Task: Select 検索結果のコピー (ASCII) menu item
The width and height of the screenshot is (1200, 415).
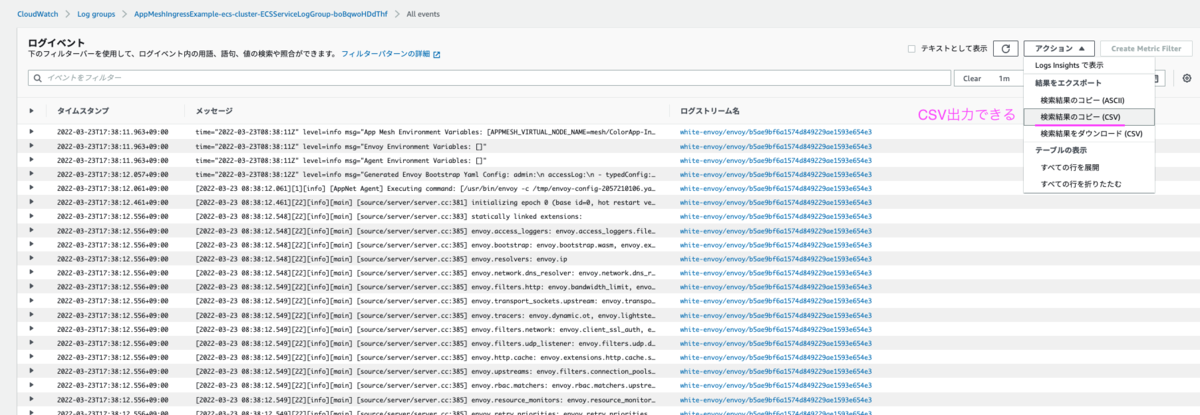Action: click(1089, 99)
